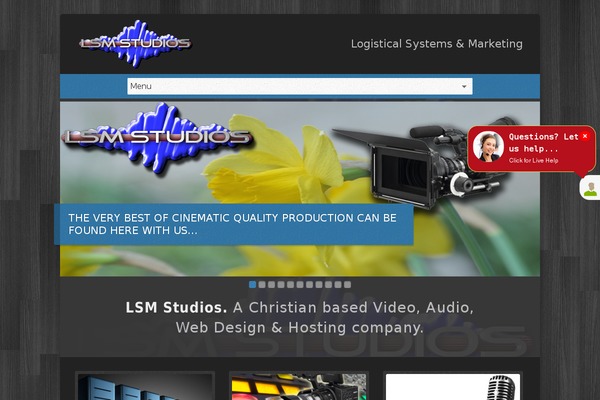Select the fifth slider pagination dot
The height and width of the screenshot is (400, 600).
coord(290,284)
